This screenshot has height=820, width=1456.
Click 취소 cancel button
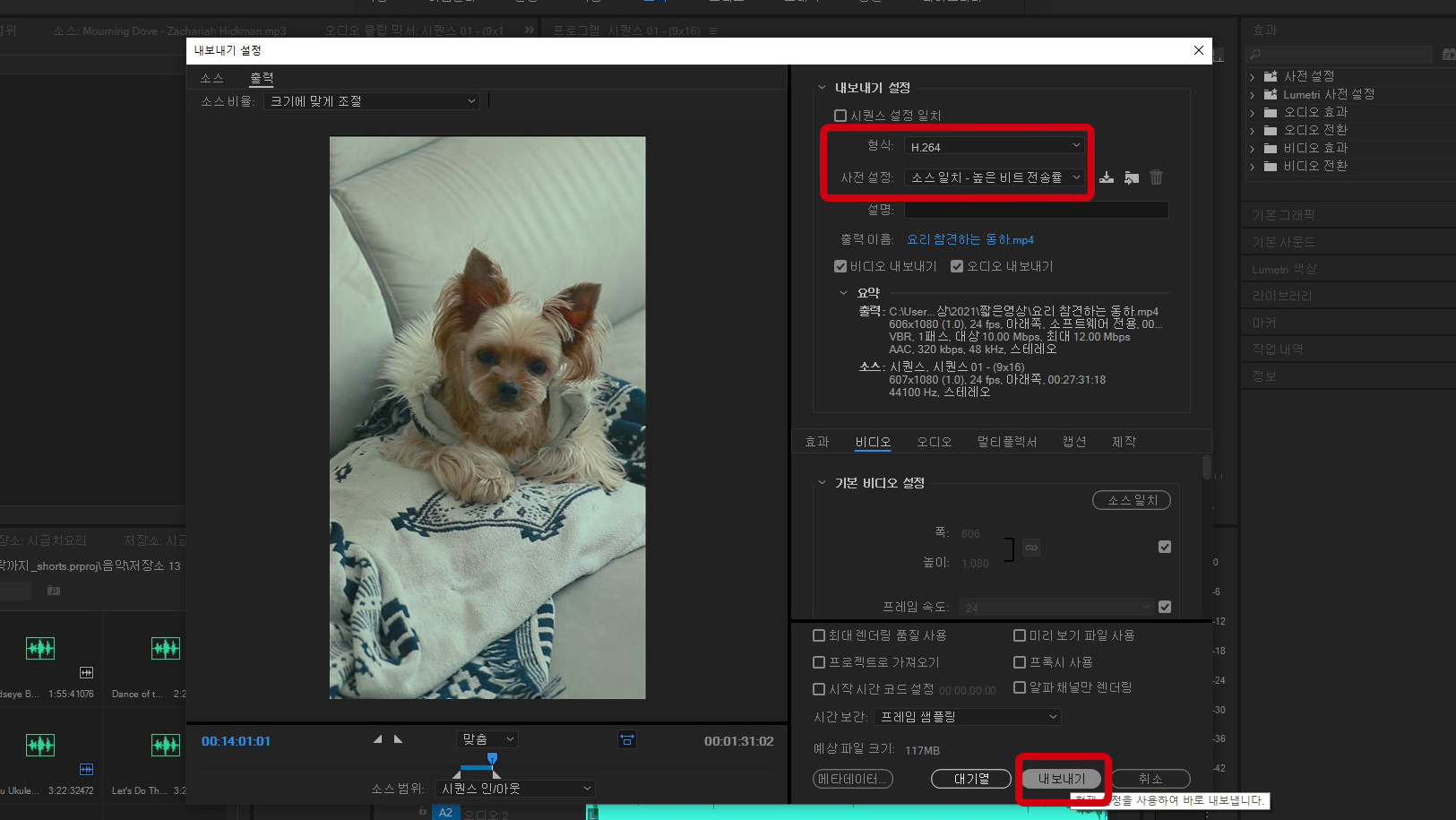1150,779
